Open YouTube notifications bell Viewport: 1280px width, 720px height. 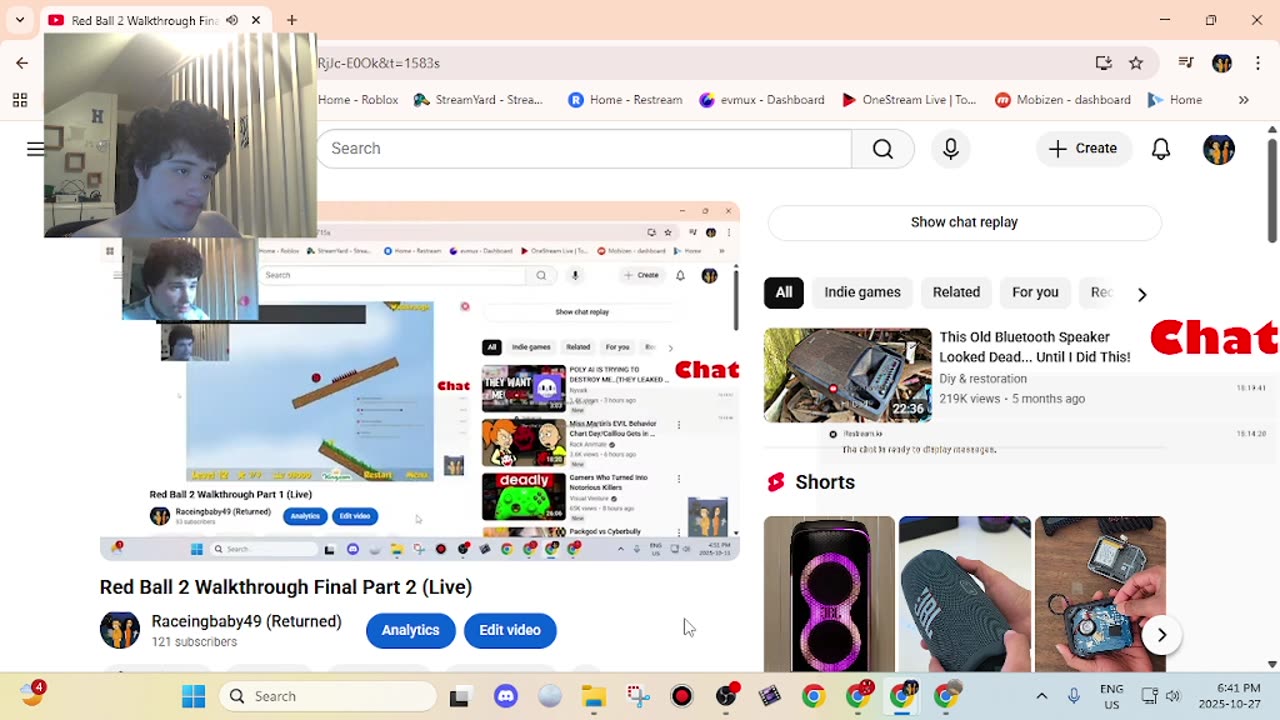tap(1161, 148)
